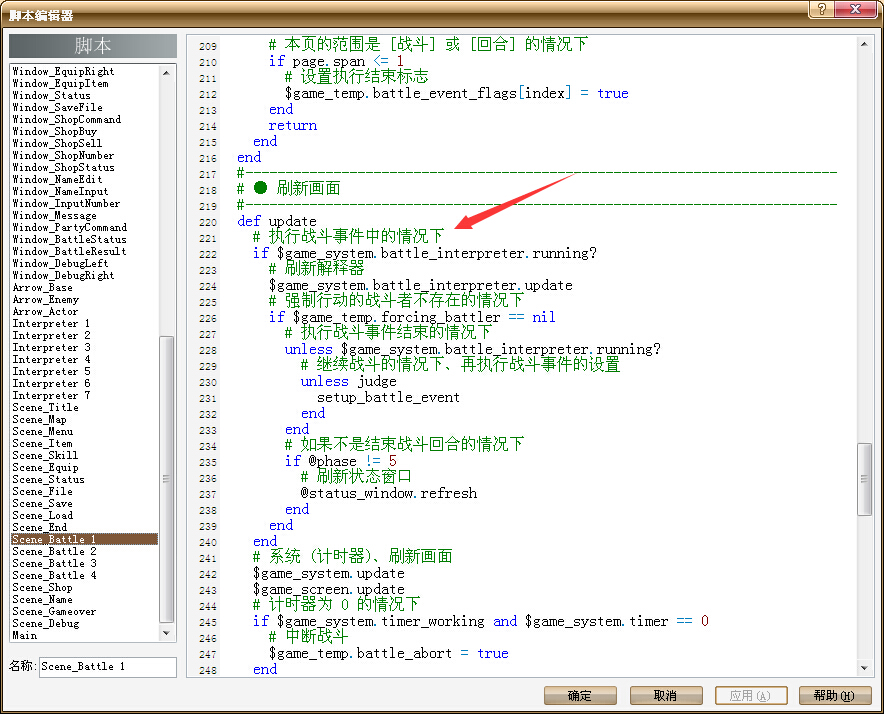Choose the Scene_Debug script
The image size is (884, 714).
coord(46,623)
